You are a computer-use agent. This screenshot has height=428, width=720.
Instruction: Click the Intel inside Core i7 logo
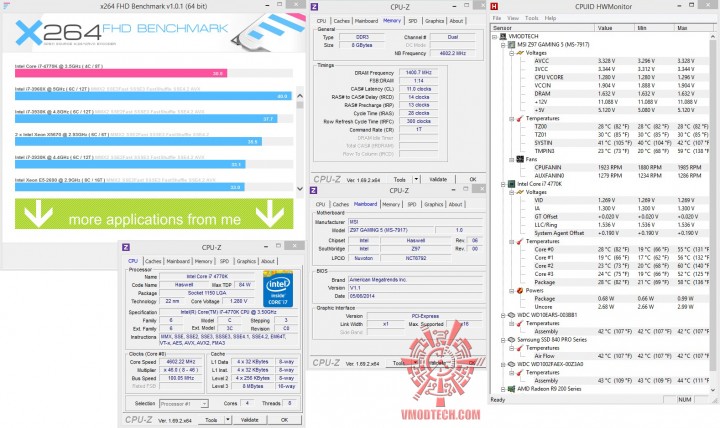click(278, 289)
